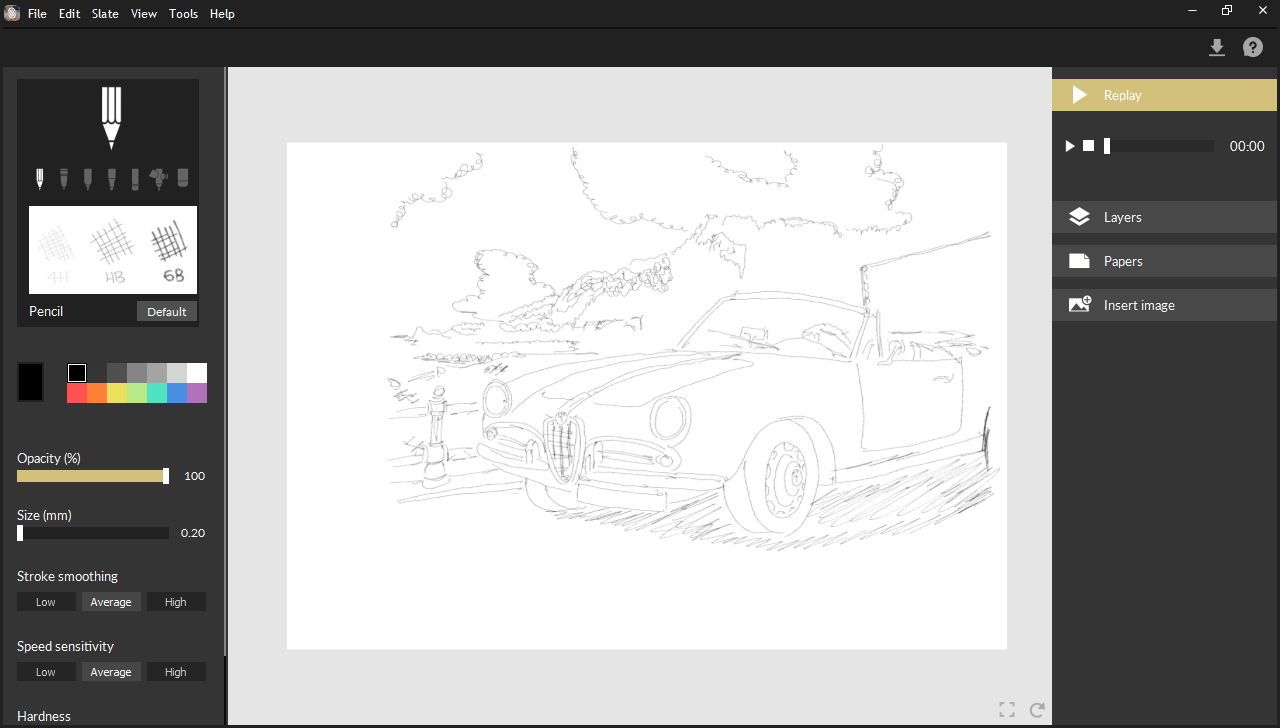The image size is (1280, 728).
Task: Set Speed sensitivity to Low
Action: coord(46,672)
